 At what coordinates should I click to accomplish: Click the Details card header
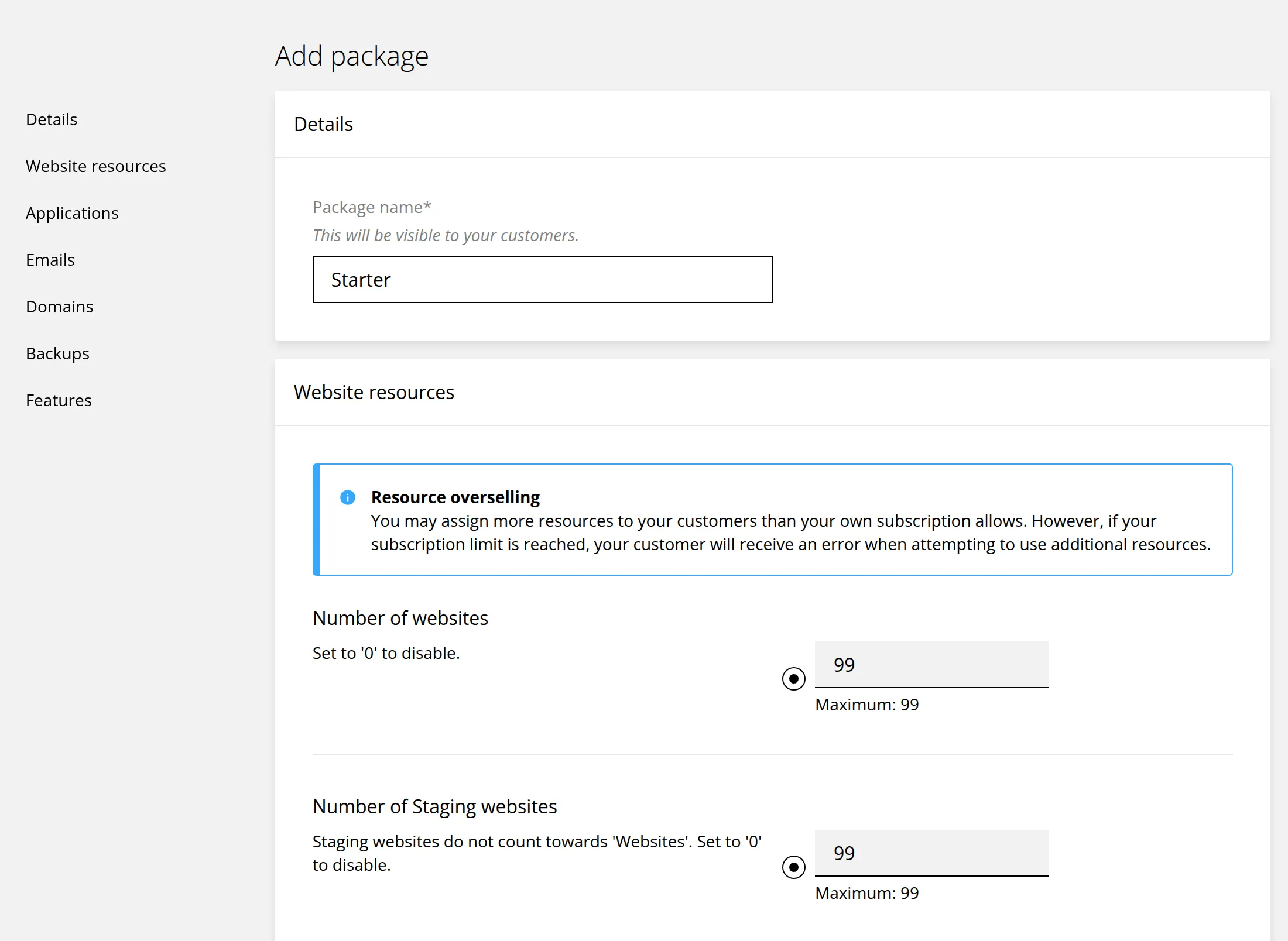(773, 124)
